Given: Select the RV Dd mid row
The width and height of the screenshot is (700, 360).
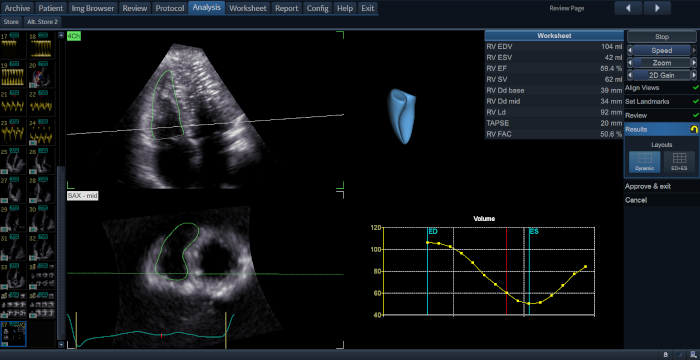Looking at the screenshot, I should pos(554,101).
